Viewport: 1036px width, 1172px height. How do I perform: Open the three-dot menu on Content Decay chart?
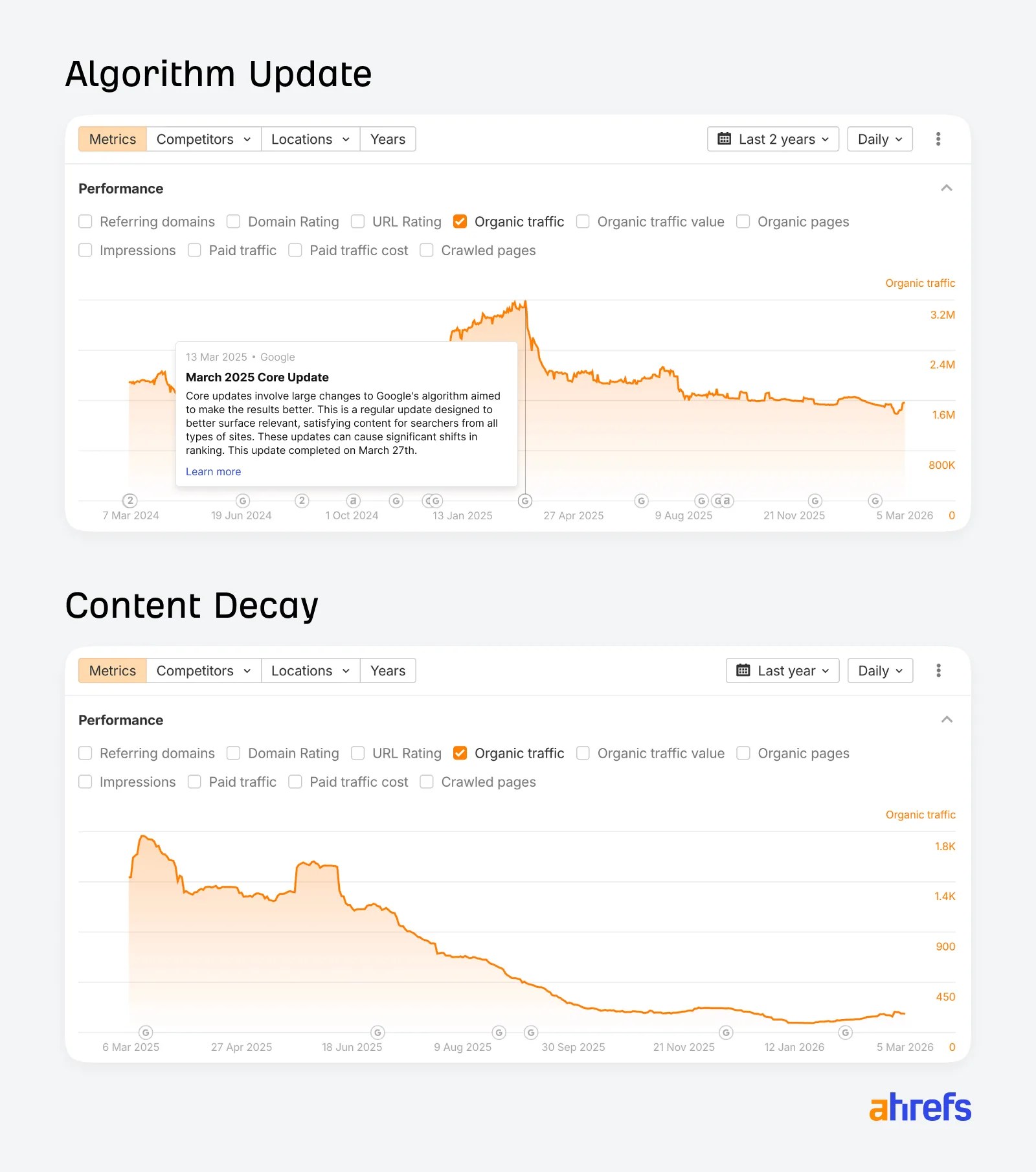tap(938, 670)
